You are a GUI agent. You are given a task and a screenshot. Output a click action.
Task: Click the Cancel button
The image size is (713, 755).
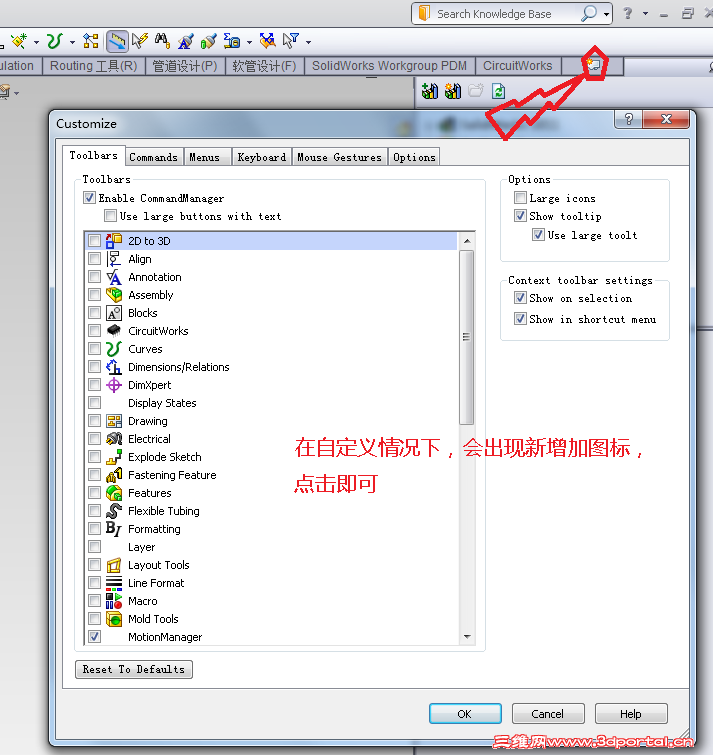tap(548, 714)
